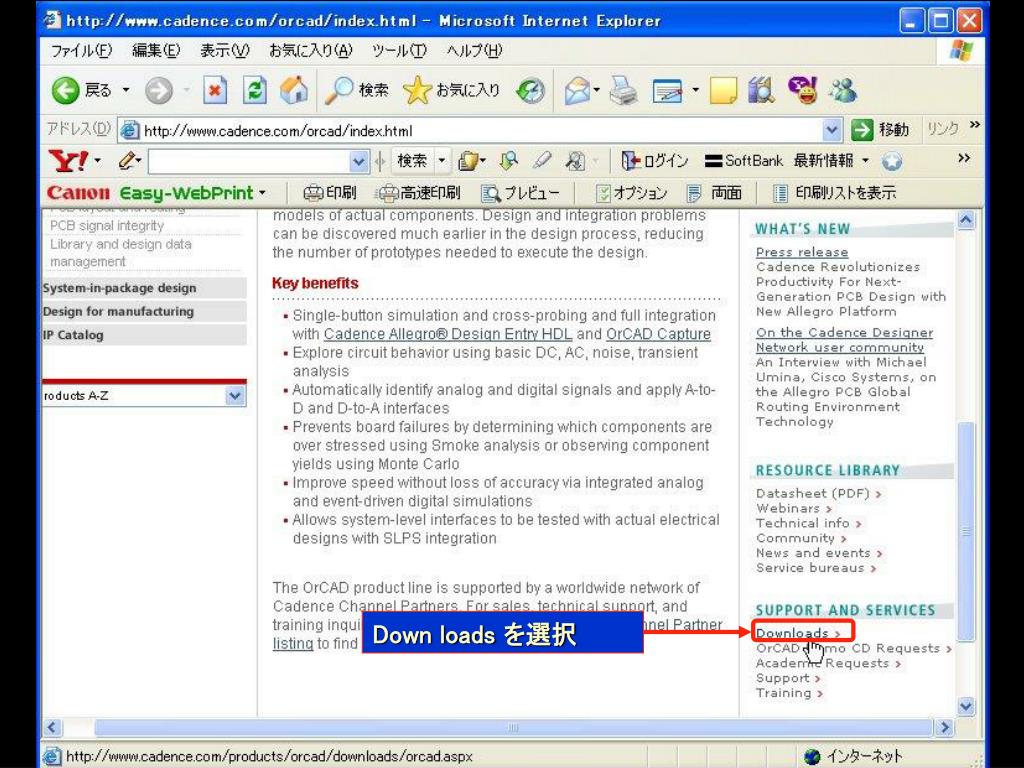Click the vertical scrollbar down arrow

tap(965, 706)
